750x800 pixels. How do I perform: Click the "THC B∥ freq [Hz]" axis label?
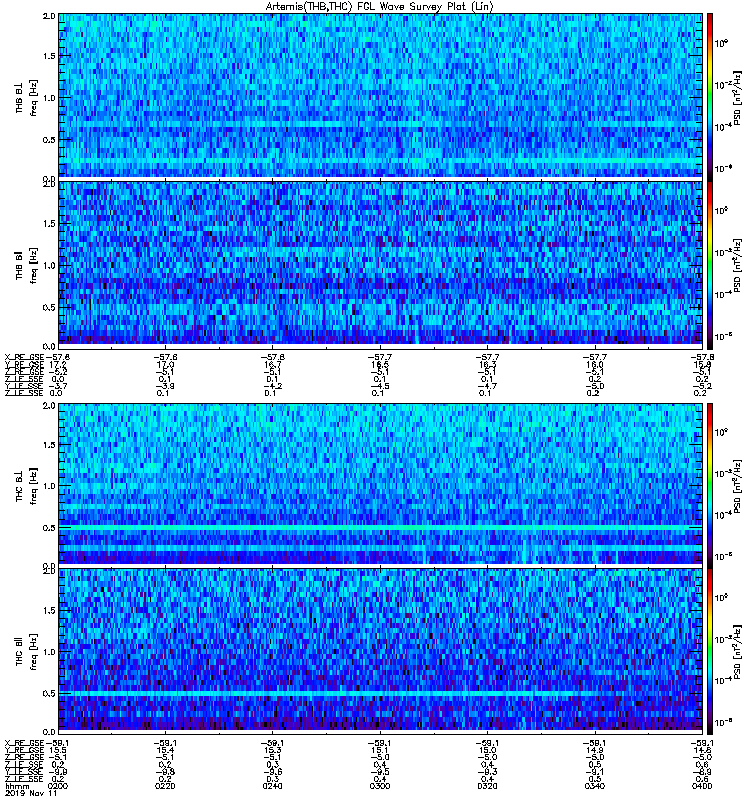tap(27, 652)
